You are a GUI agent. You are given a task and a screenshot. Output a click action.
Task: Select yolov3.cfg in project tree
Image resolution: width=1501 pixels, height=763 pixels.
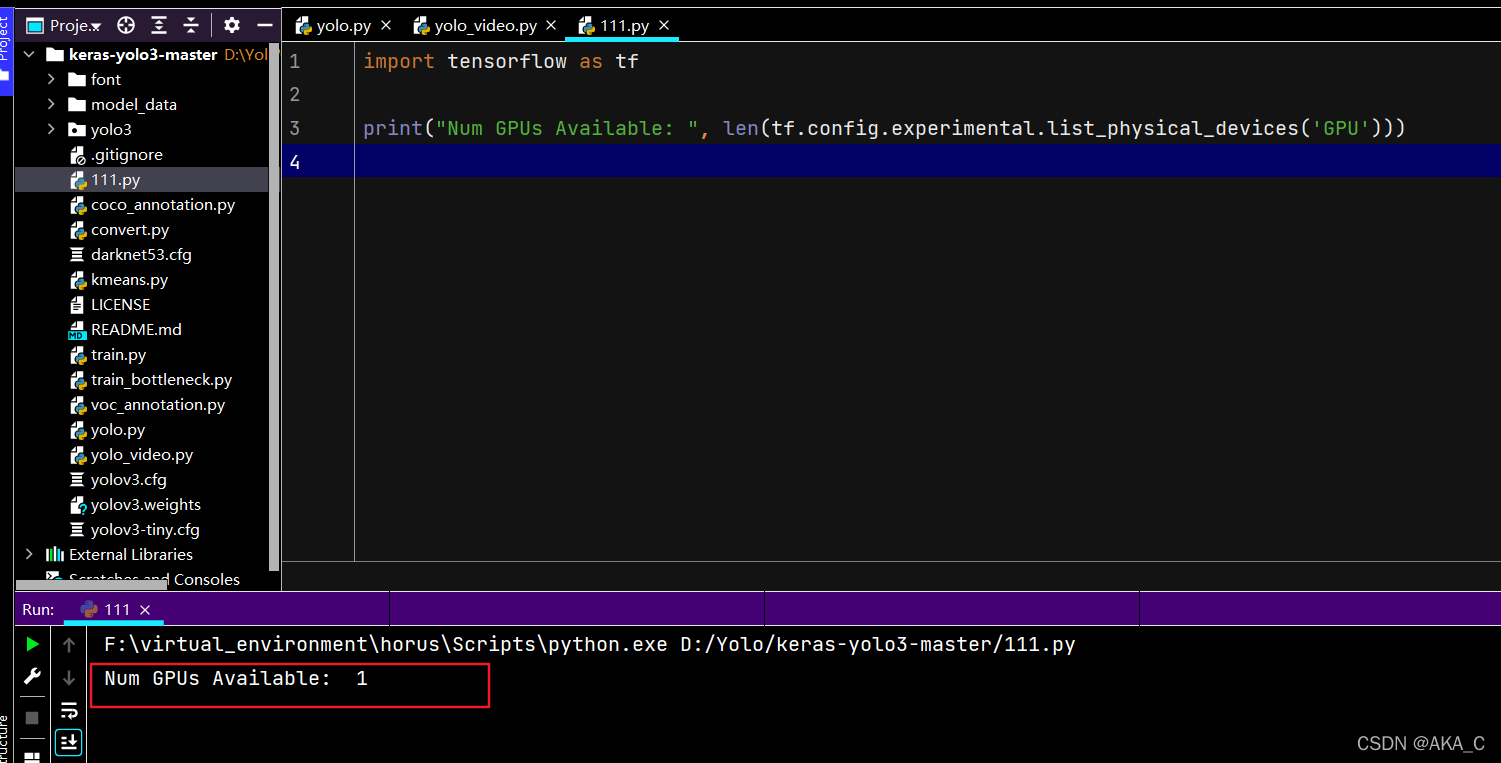click(x=128, y=479)
